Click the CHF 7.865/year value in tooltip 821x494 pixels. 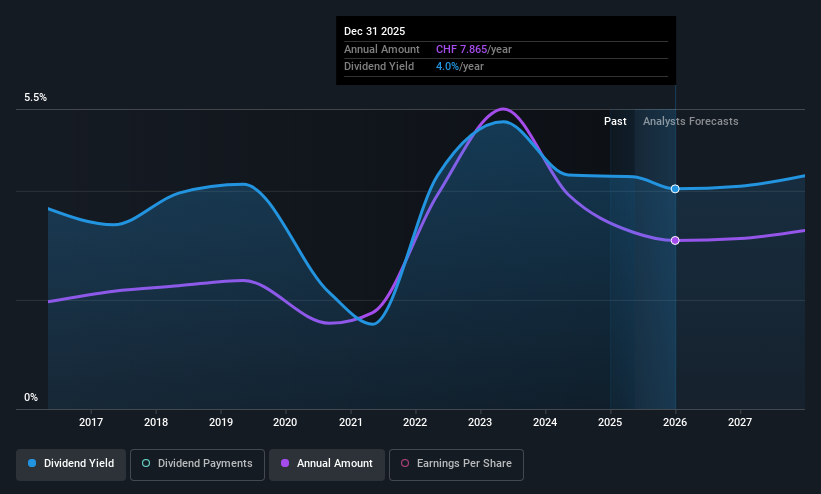pos(474,49)
